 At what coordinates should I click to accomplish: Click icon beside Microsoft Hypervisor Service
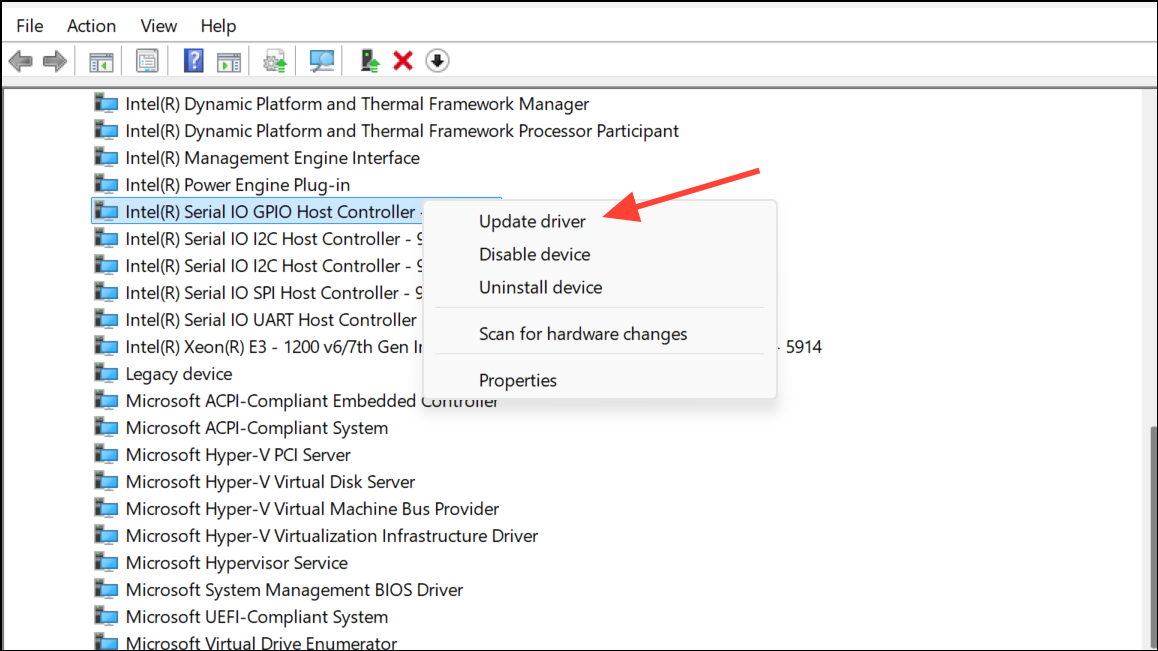[106, 562]
